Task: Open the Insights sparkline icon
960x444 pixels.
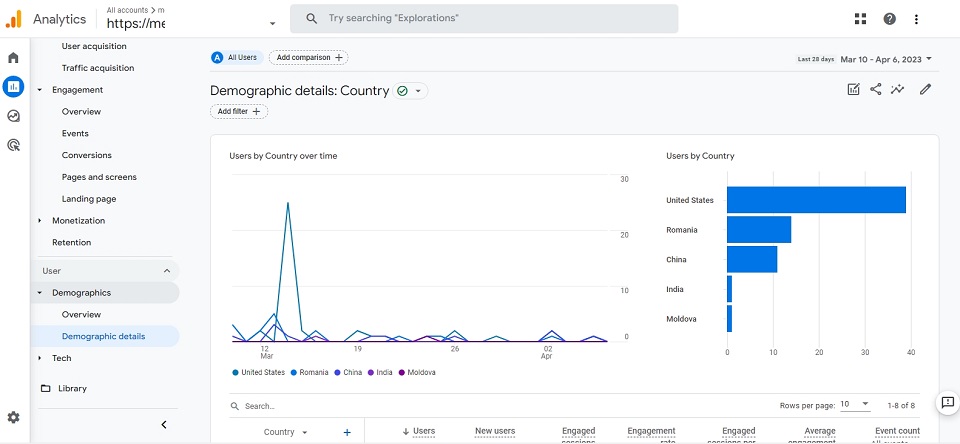Action: click(x=898, y=89)
